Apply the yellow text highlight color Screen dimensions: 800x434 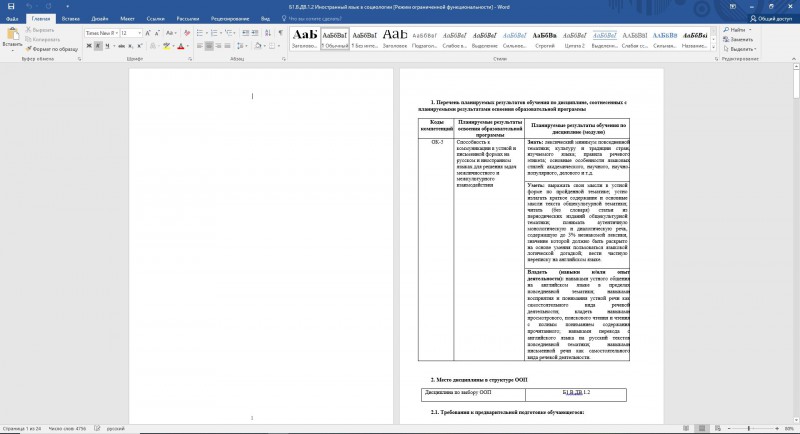pos(166,46)
